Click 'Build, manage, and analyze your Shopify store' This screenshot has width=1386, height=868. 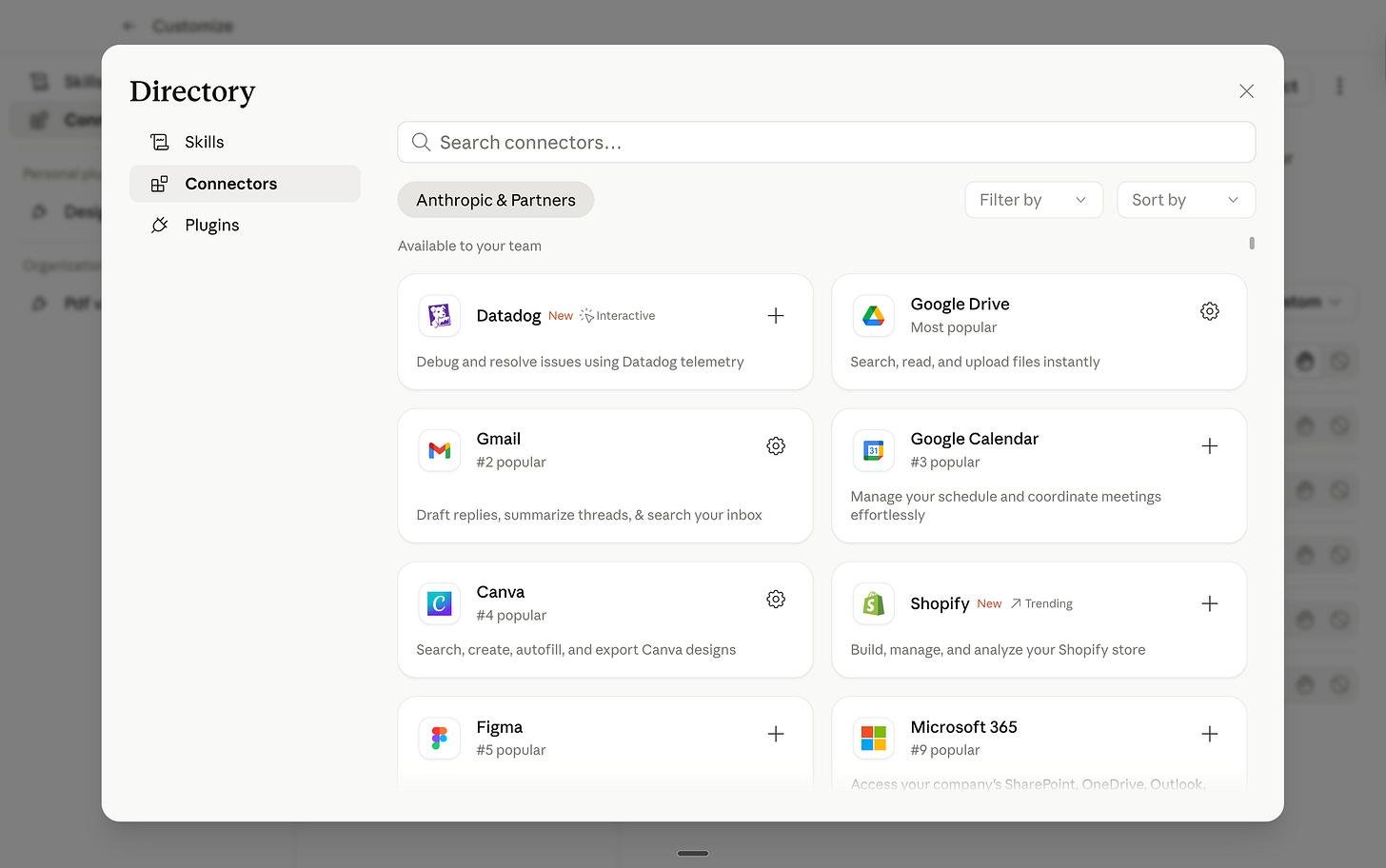coord(998,650)
